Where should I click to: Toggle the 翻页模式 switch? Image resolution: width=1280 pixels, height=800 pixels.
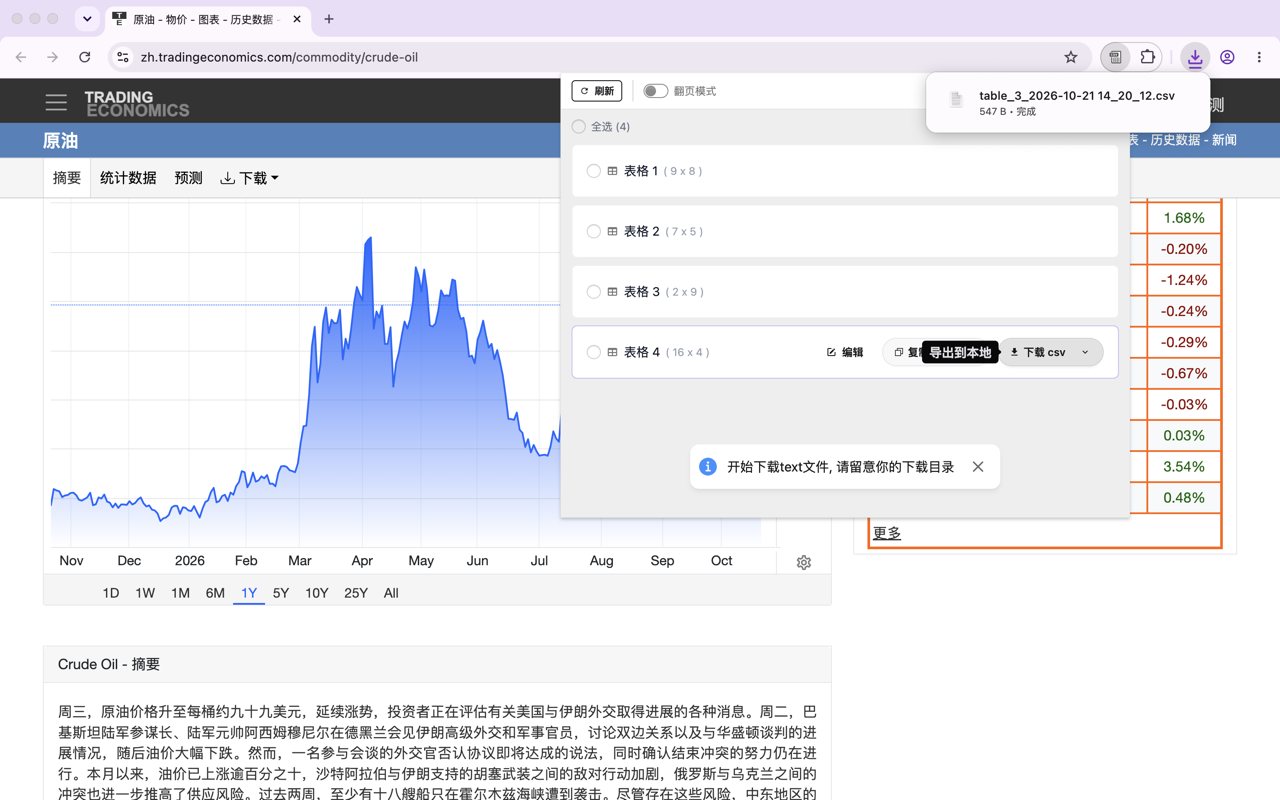655,91
